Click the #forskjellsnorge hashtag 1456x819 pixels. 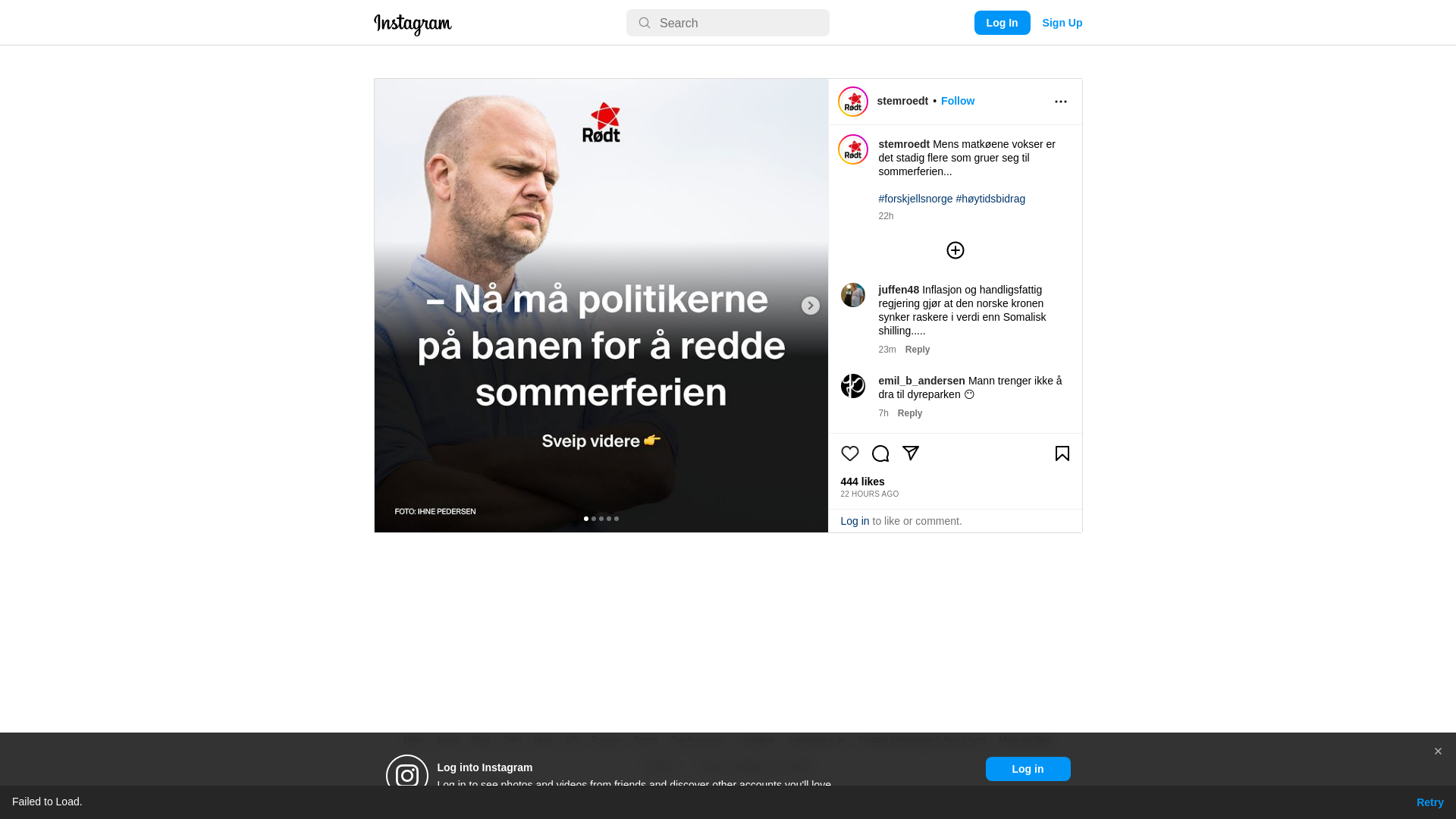point(915,199)
